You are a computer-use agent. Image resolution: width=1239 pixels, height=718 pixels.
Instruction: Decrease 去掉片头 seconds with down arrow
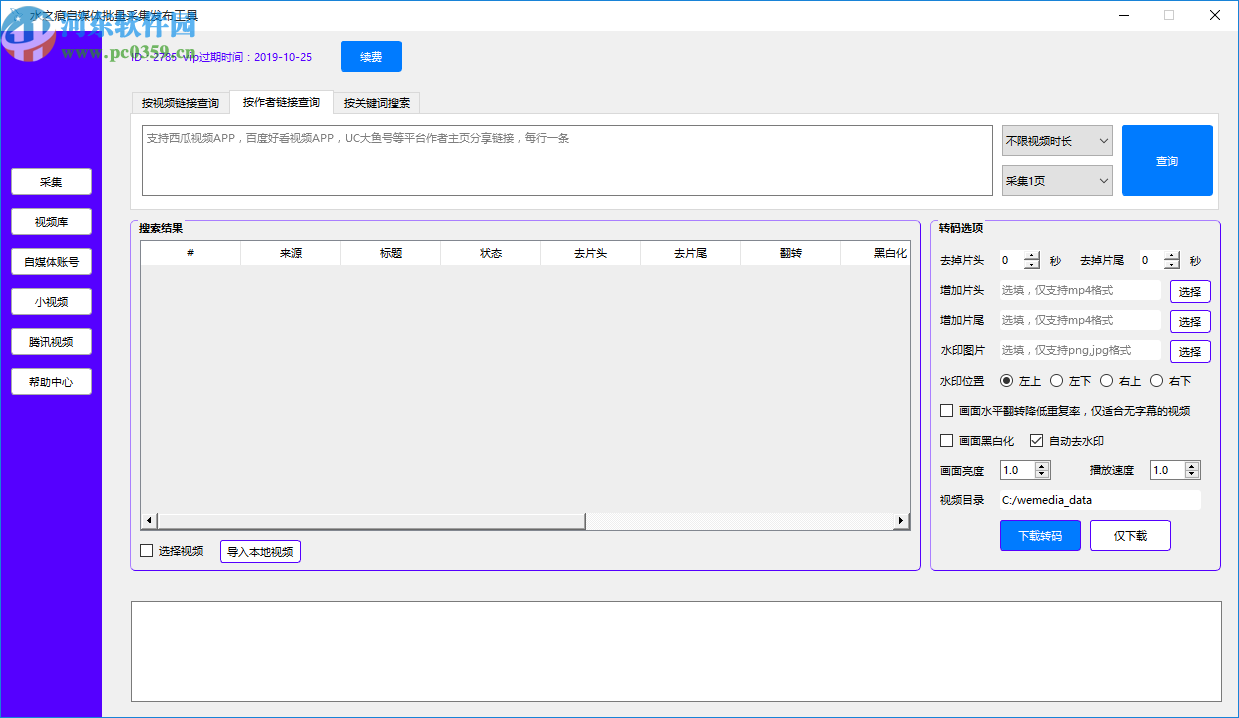click(1032, 265)
